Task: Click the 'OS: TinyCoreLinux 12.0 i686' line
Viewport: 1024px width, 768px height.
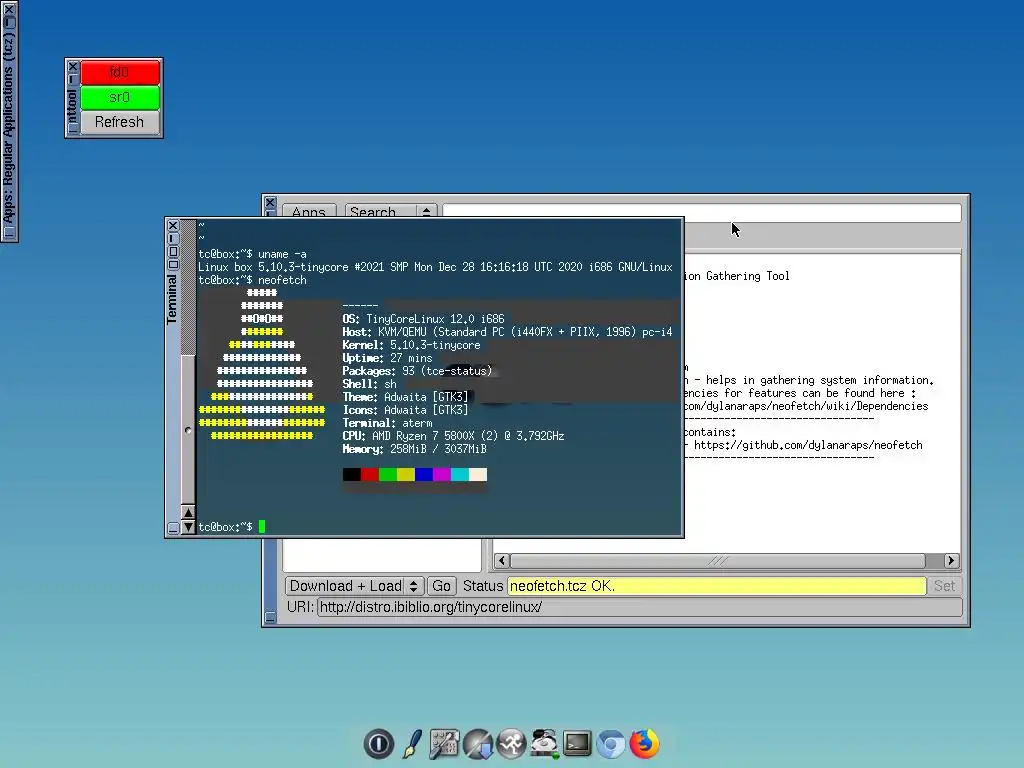Action: (x=423, y=319)
